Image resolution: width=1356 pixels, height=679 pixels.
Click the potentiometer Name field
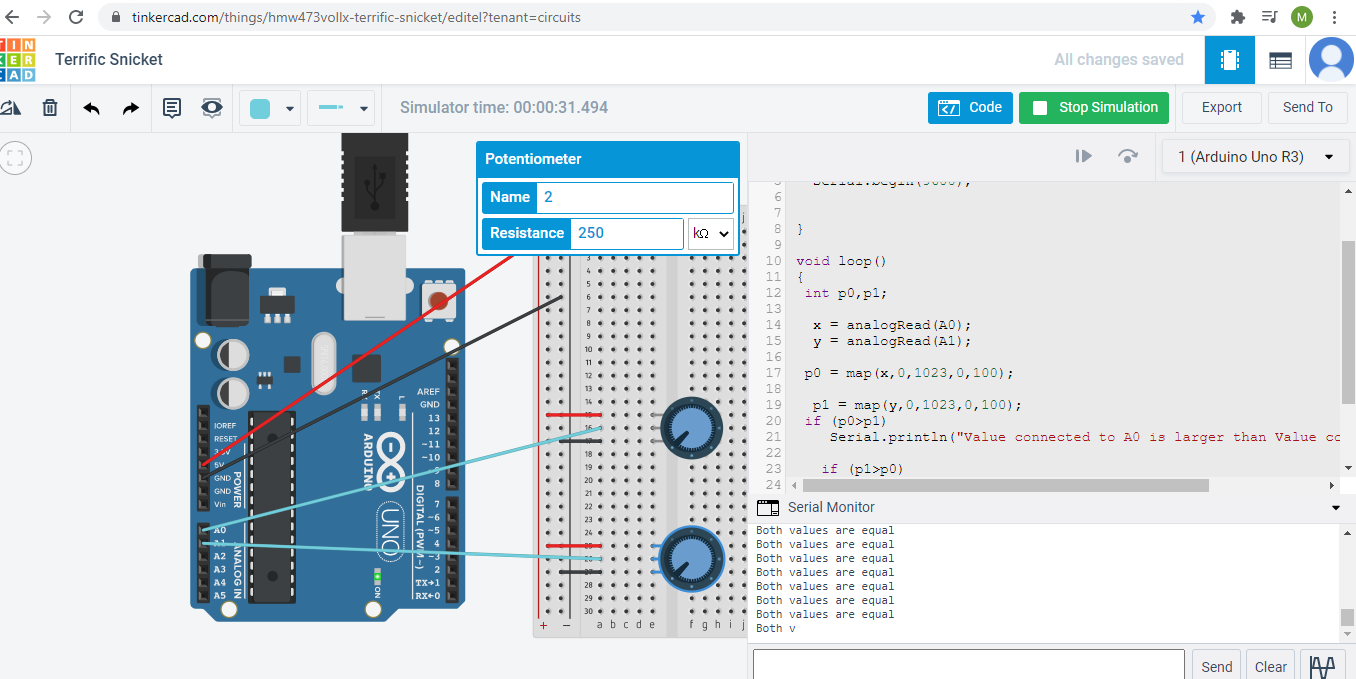(635, 197)
